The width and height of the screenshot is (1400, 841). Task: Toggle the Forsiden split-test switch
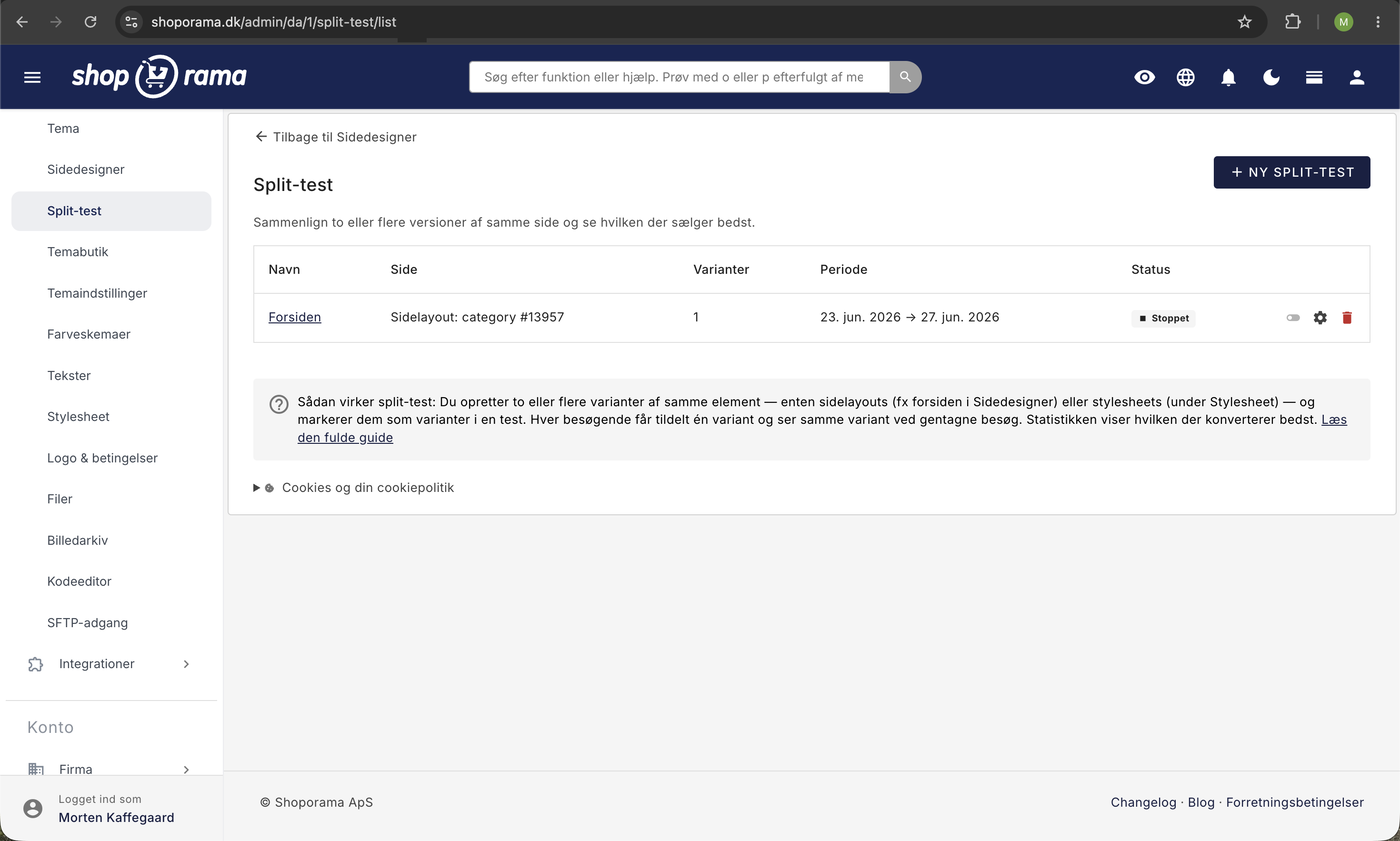1293,317
